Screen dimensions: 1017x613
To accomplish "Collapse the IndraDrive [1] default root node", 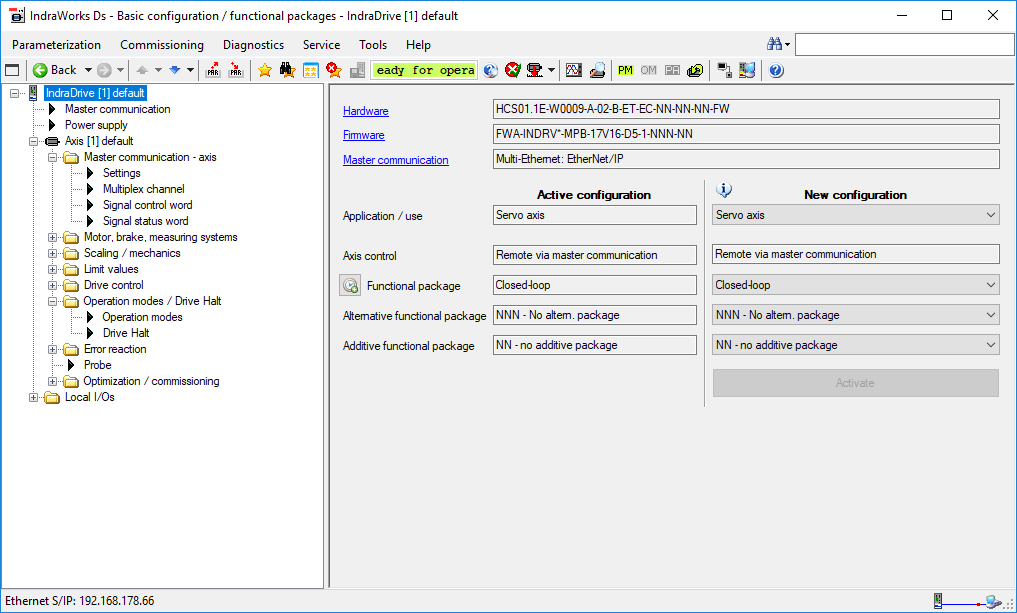I will coord(15,93).
